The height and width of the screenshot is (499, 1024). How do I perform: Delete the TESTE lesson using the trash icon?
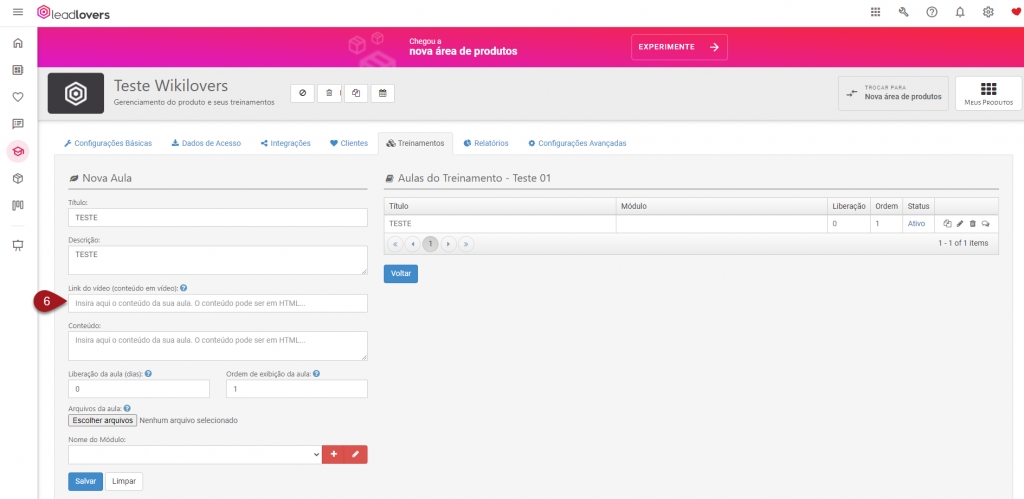[972, 224]
